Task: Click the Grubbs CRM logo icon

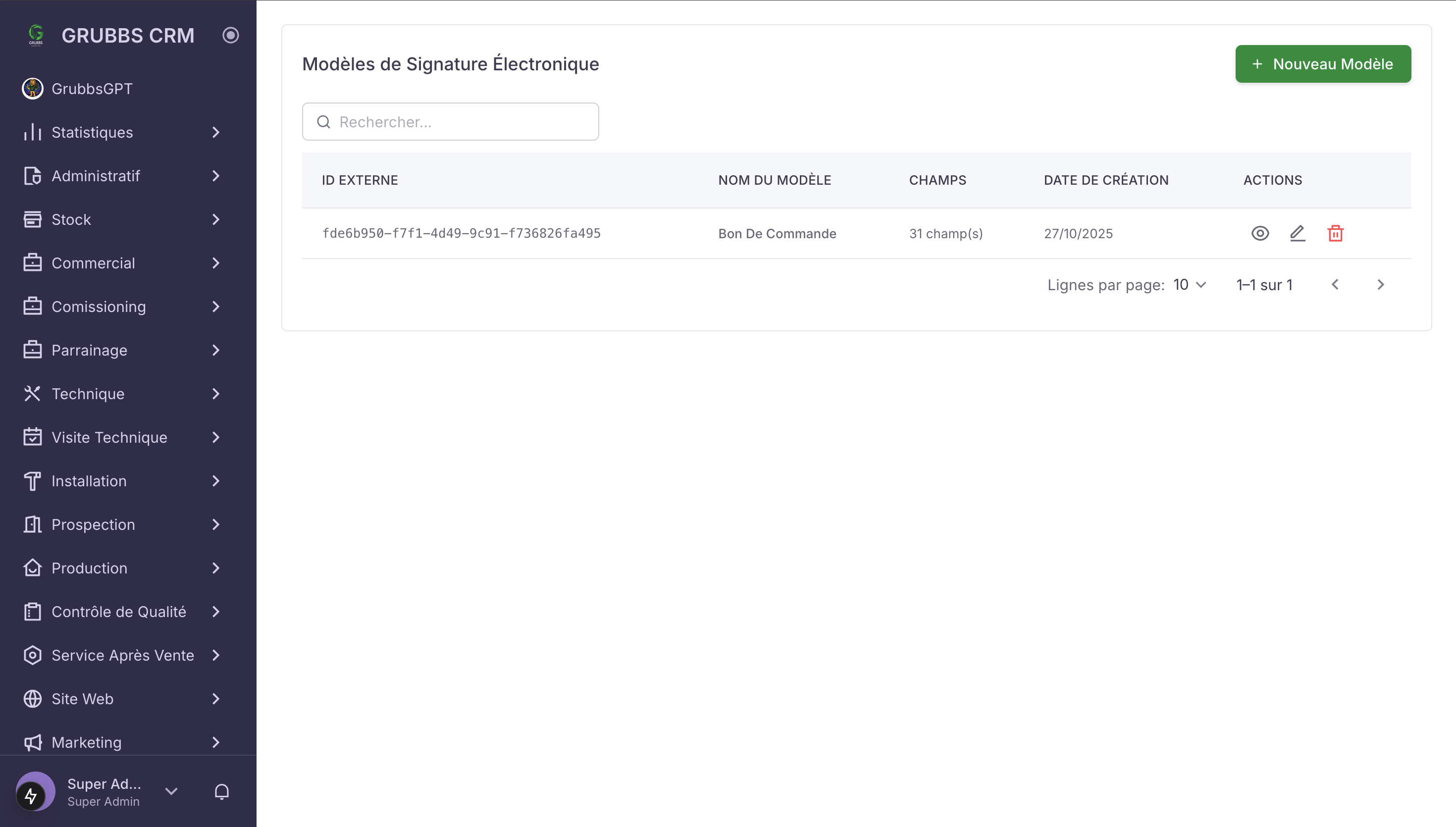Action: (36, 35)
